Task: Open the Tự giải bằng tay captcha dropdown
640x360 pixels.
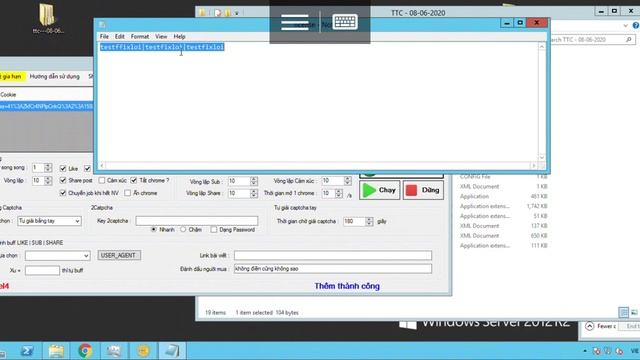Action: coord(49,221)
